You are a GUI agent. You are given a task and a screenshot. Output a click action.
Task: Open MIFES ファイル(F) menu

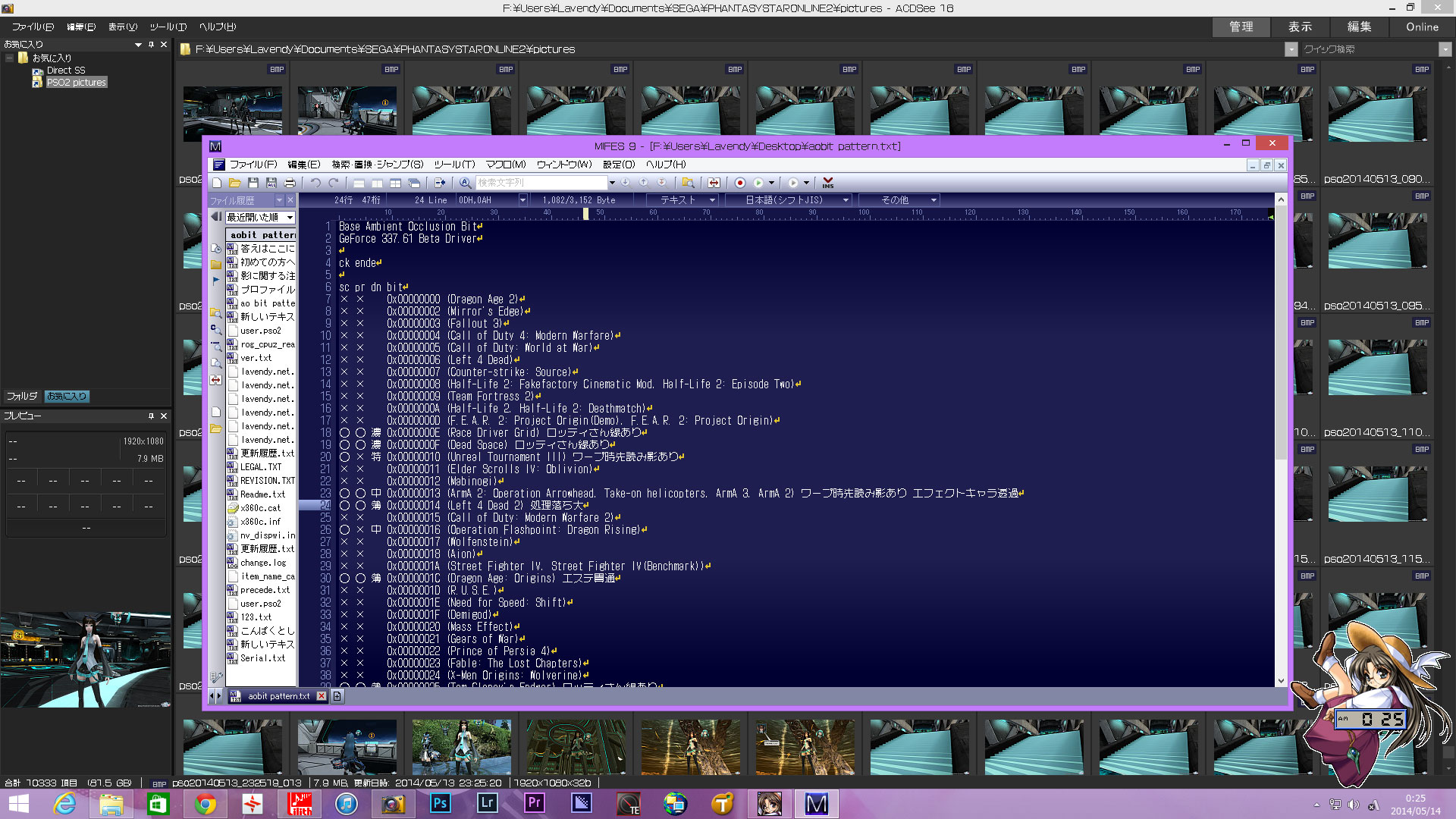click(253, 165)
